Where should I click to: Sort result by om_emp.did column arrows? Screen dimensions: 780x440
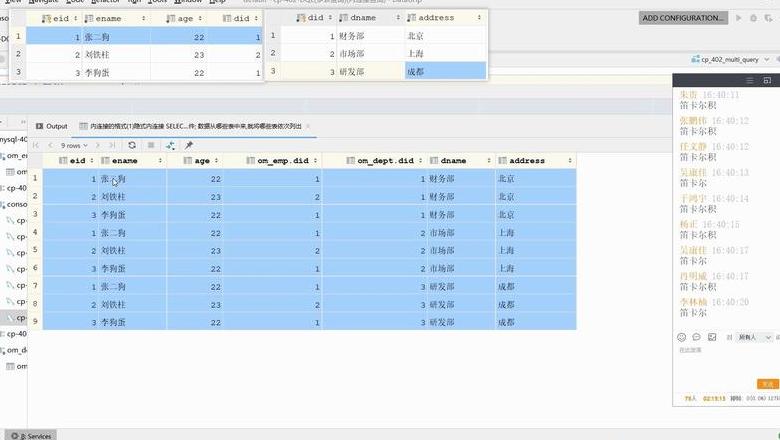(315, 161)
